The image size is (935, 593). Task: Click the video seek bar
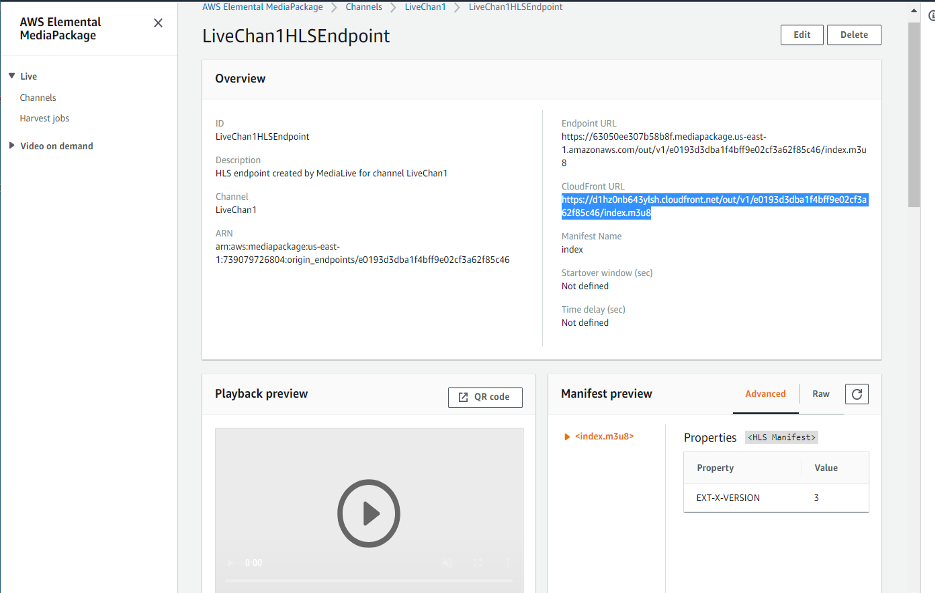pyautogui.click(x=369, y=580)
